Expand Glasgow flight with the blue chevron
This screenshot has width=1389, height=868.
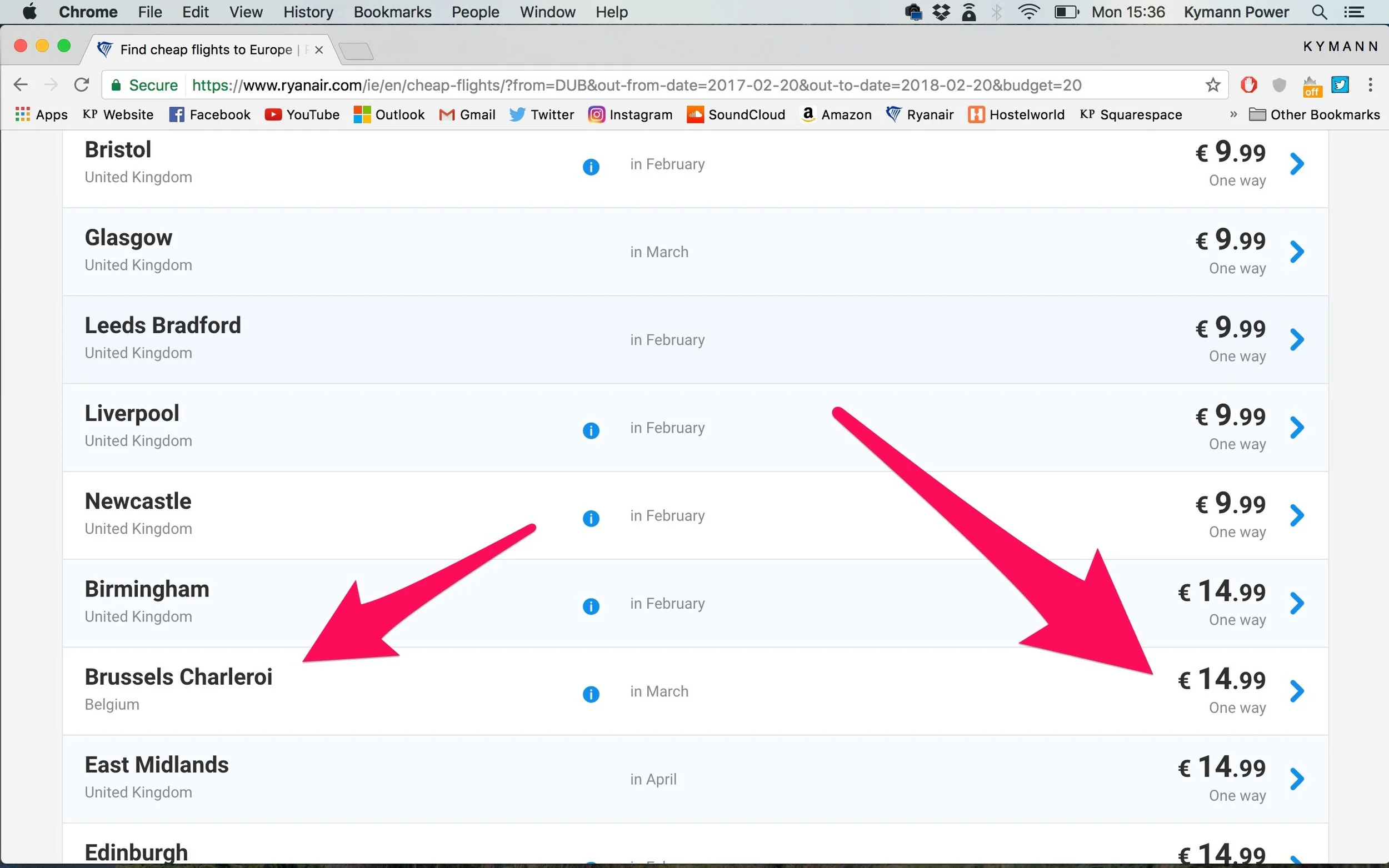1297,252
